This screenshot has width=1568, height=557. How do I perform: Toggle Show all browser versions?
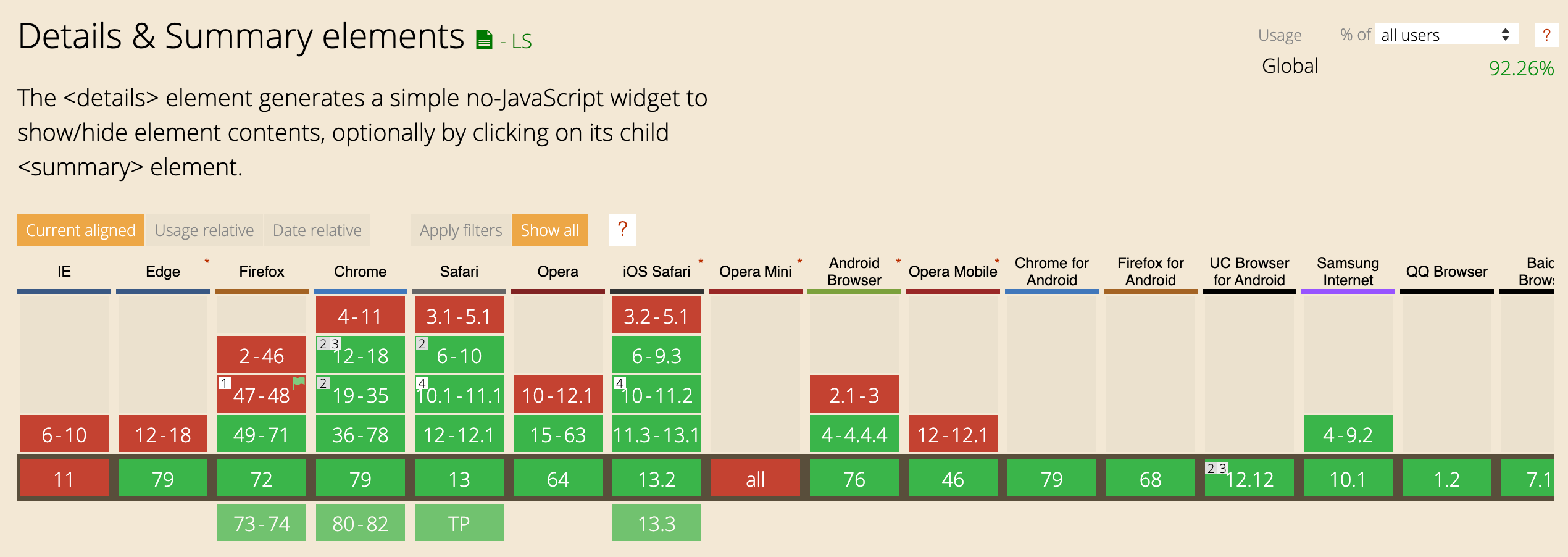tap(549, 230)
